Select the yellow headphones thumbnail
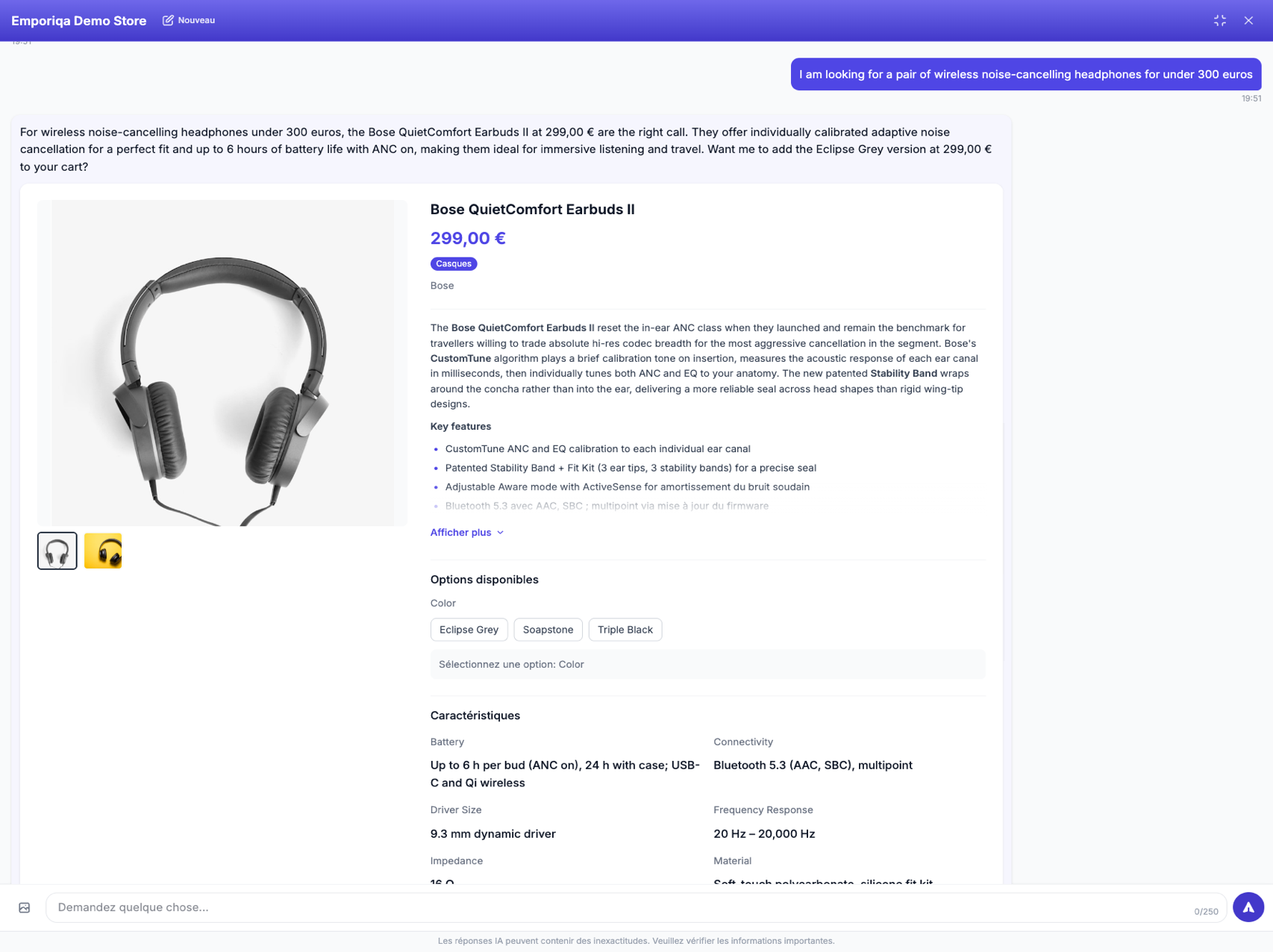1273x952 pixels. [x=103, y=551]
